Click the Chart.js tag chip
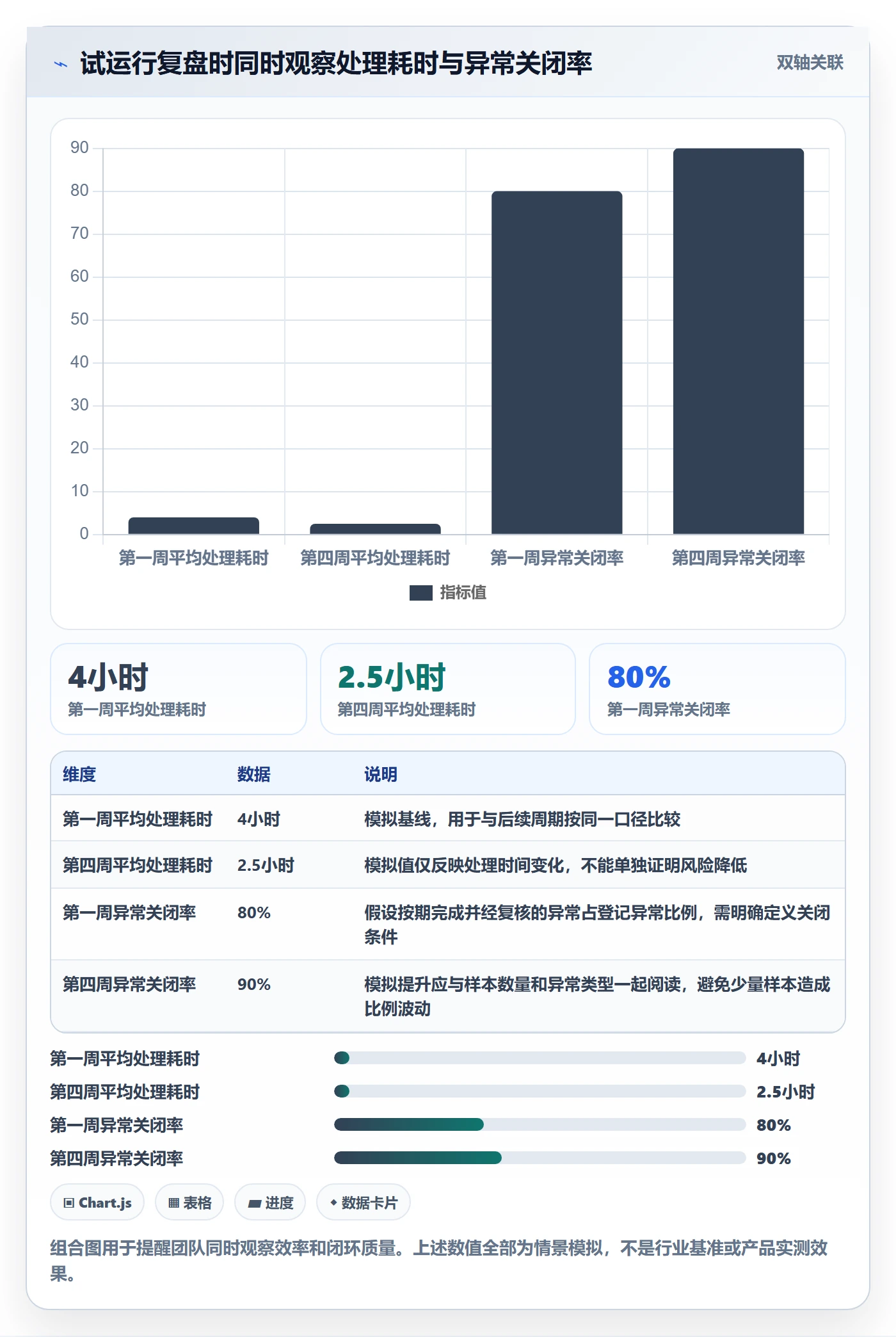This screenshot has height=1337, width=896. click(97, 1203)
